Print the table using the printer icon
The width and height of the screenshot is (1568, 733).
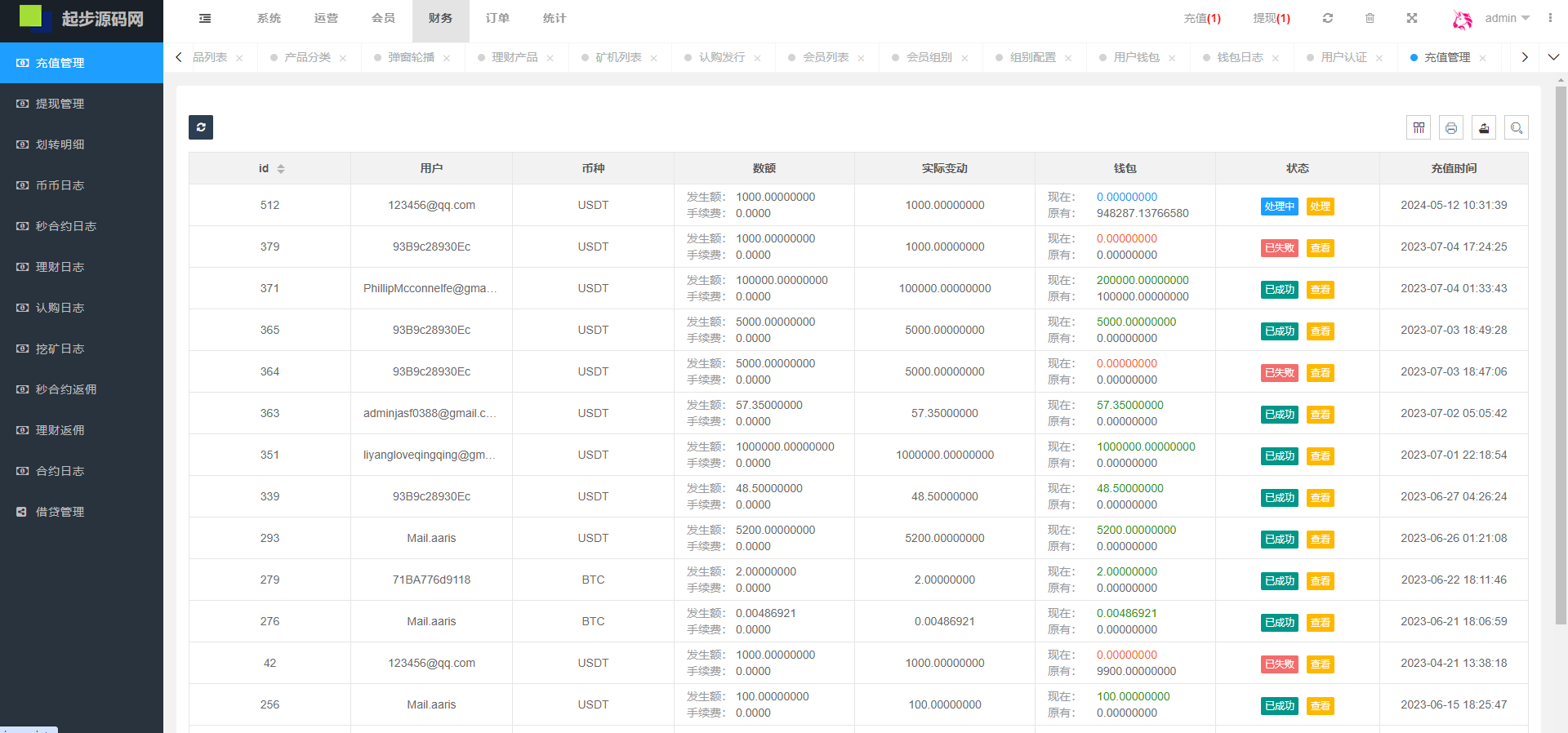click(x=1451, y=127)
